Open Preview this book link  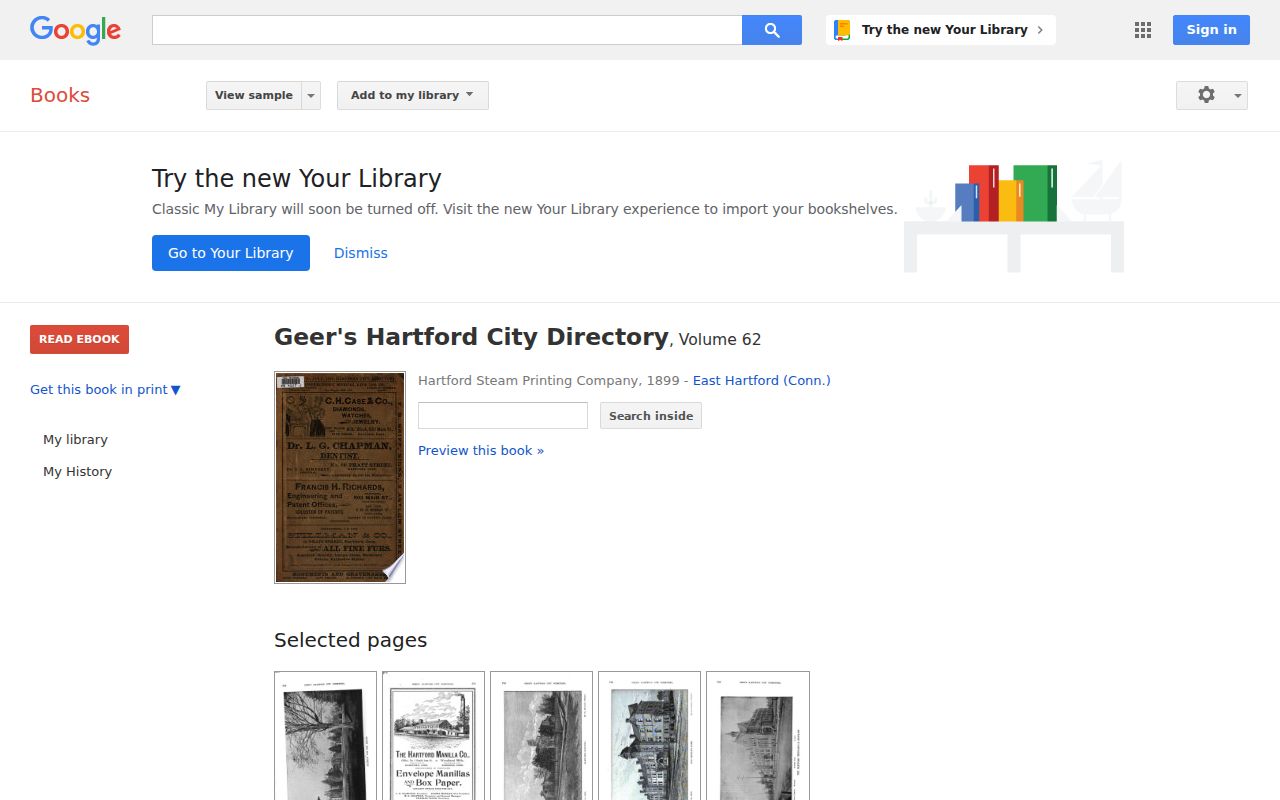coord(481,451)
